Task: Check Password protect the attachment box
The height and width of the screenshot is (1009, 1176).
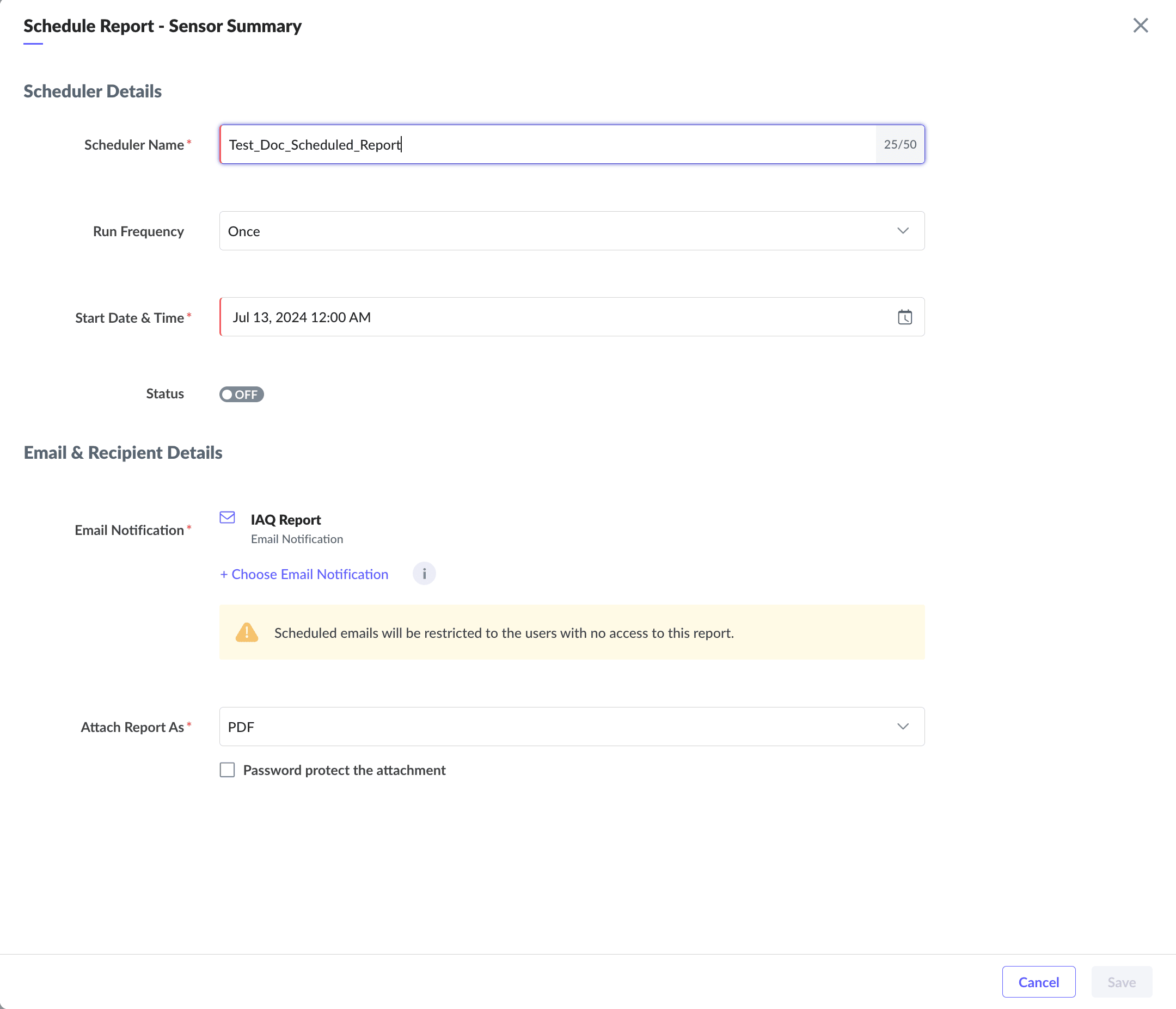Action: point(227,770)
